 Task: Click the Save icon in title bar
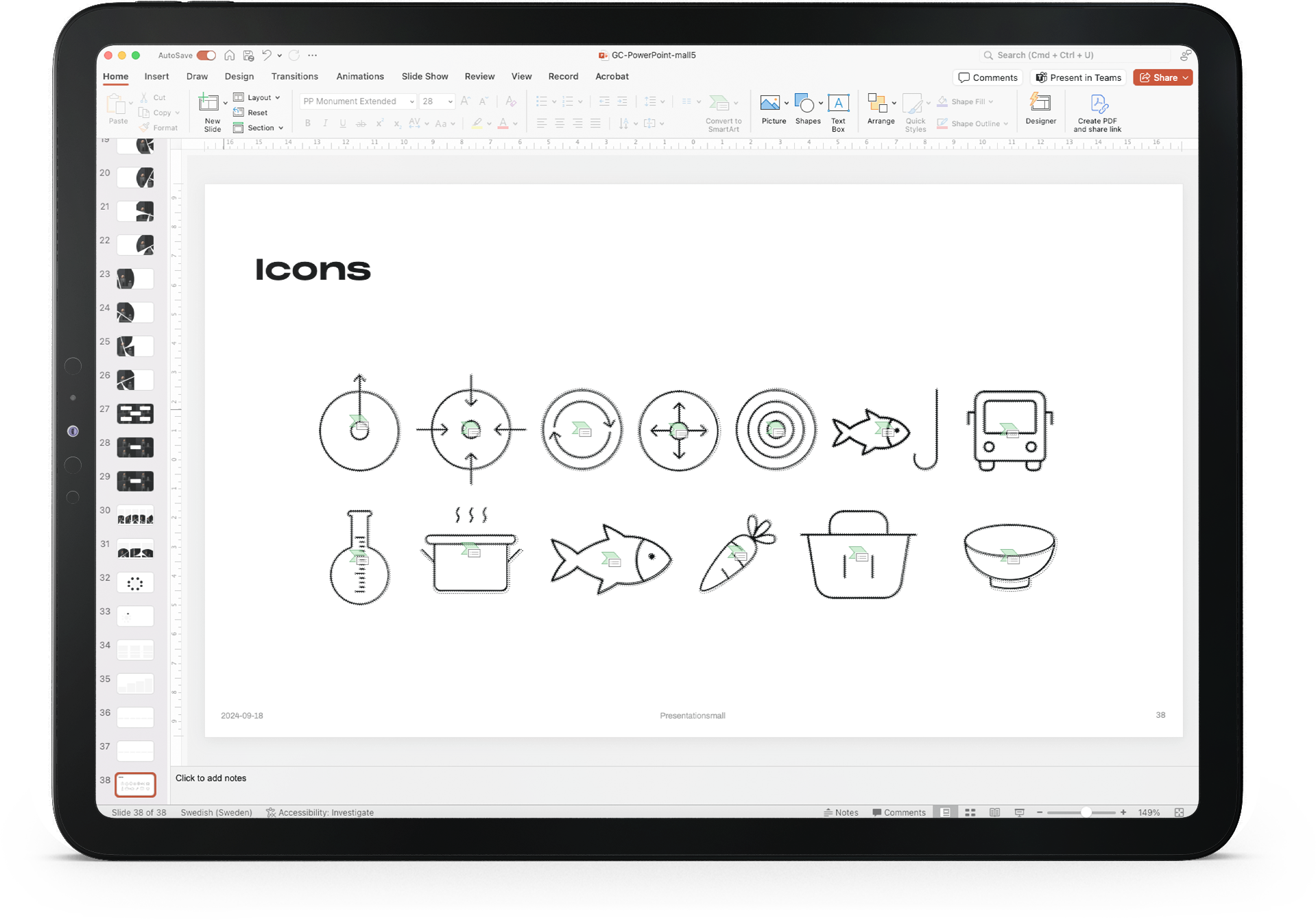[248, 56]
